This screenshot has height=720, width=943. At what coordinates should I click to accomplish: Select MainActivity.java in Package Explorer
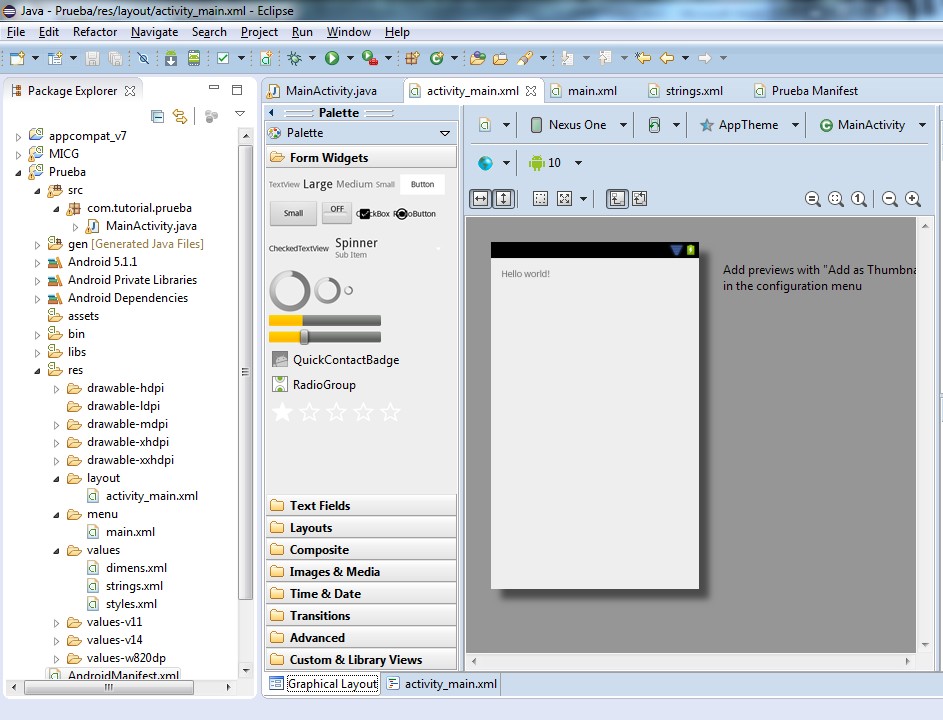click(x=151, y=226)
